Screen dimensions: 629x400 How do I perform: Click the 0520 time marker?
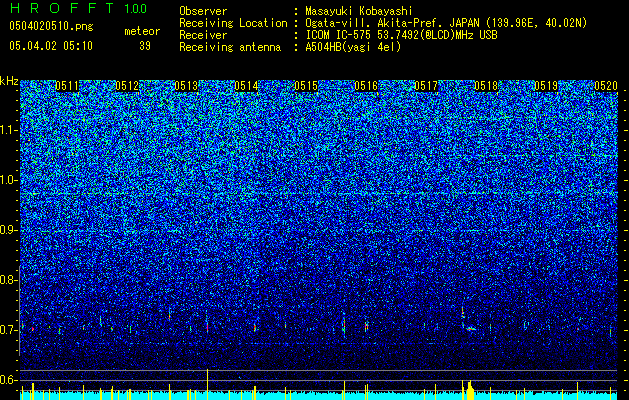click(606, 86)
